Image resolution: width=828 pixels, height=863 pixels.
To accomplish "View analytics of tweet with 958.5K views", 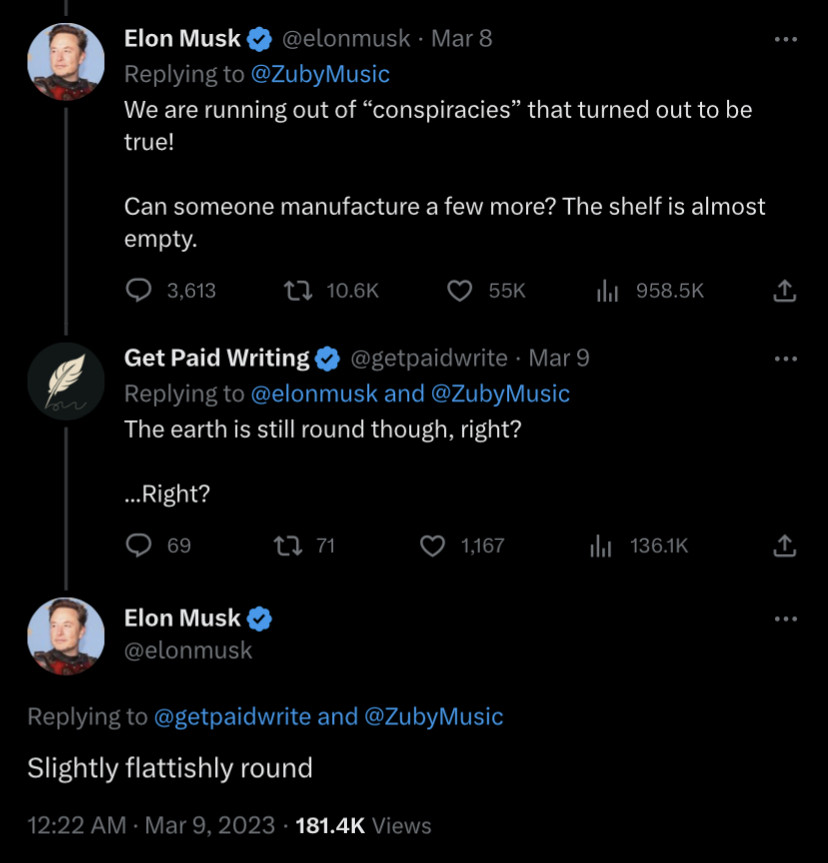I will [608, 291].
